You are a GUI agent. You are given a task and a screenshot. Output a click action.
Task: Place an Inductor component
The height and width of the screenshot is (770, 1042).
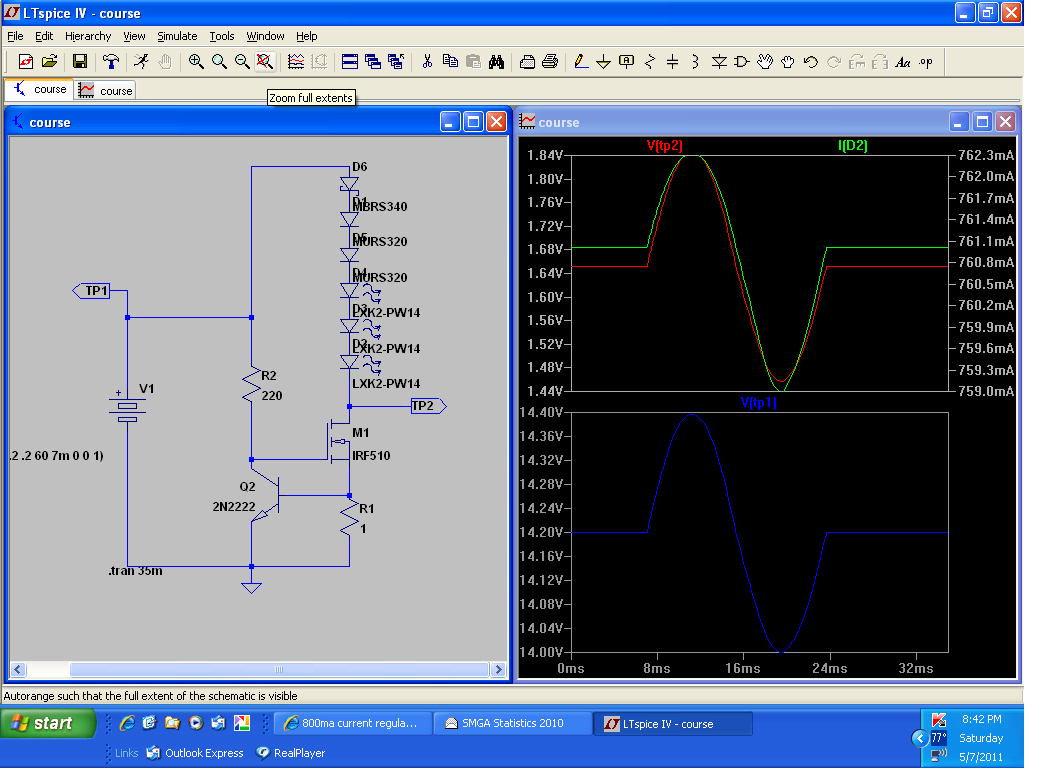tap(695, 62)
